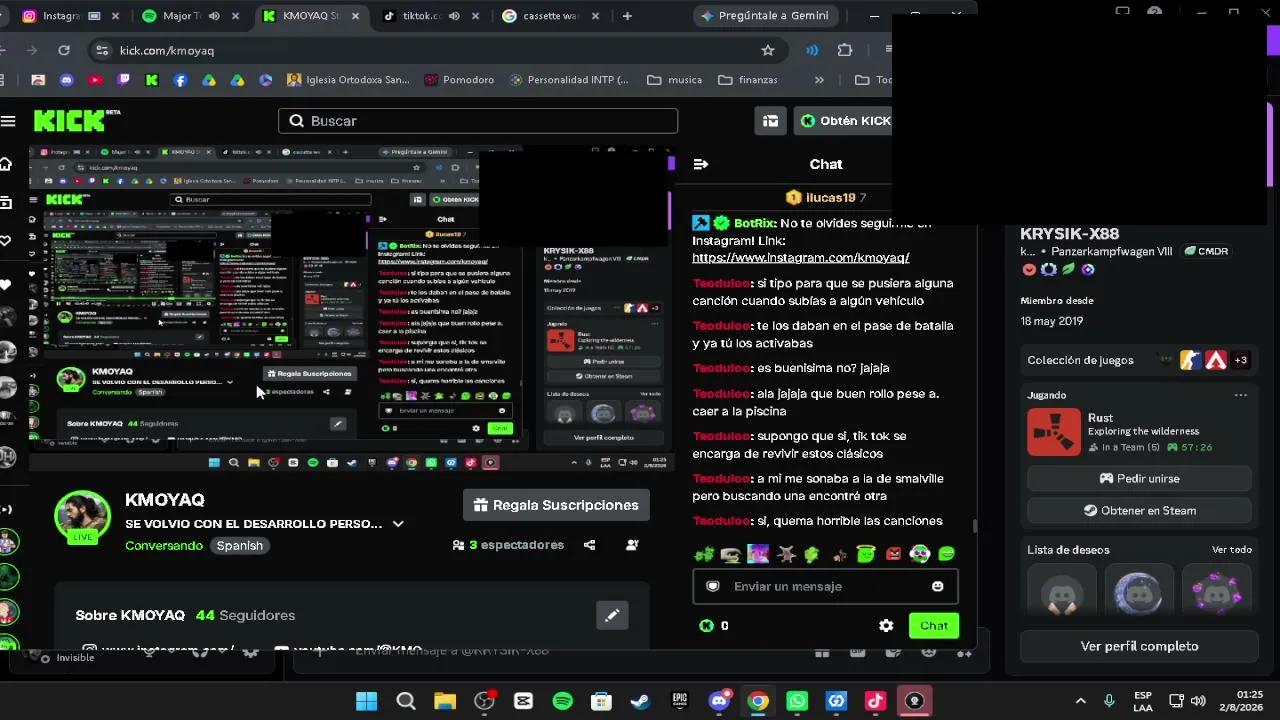Reload the current page

pyautogui.click(x=64, y=50)
